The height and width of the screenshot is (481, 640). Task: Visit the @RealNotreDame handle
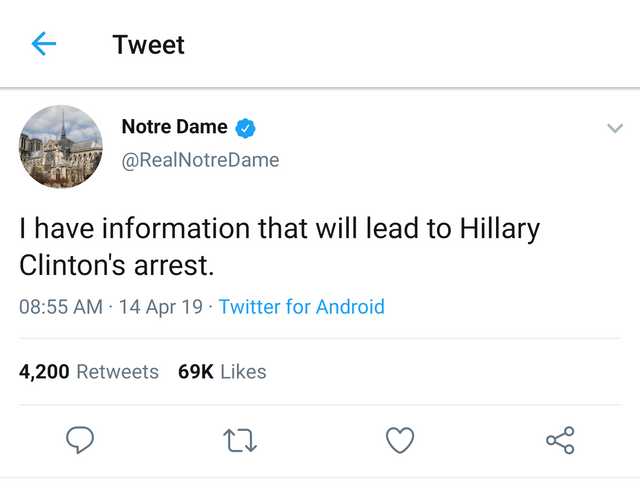pyautogui.click(x=200, y=160)
